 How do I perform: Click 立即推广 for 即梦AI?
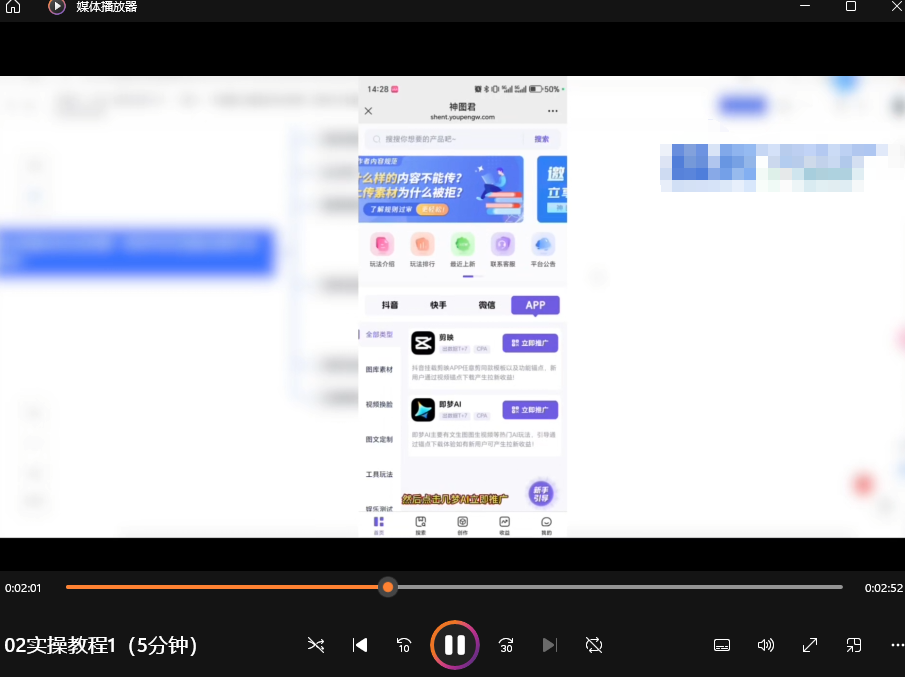coord(530,410)
